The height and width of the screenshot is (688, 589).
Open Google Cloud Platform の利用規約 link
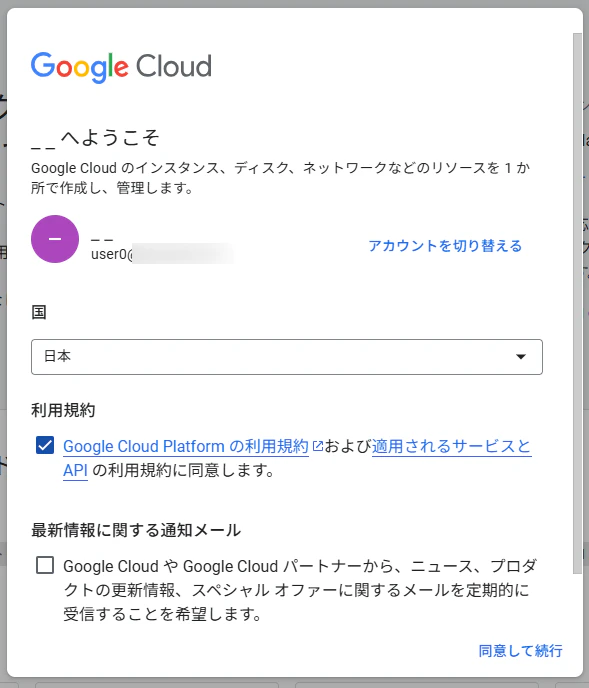186,446
